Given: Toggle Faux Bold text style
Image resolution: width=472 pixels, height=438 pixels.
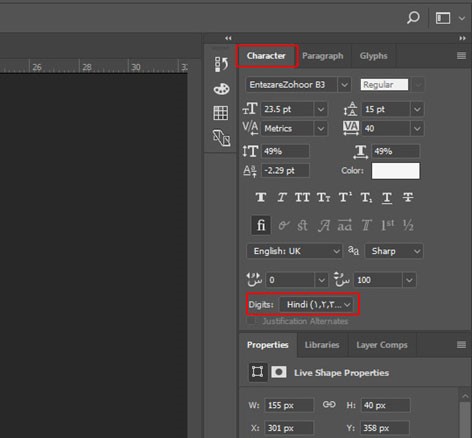Looking at the screenshot, I should point(261,197).
